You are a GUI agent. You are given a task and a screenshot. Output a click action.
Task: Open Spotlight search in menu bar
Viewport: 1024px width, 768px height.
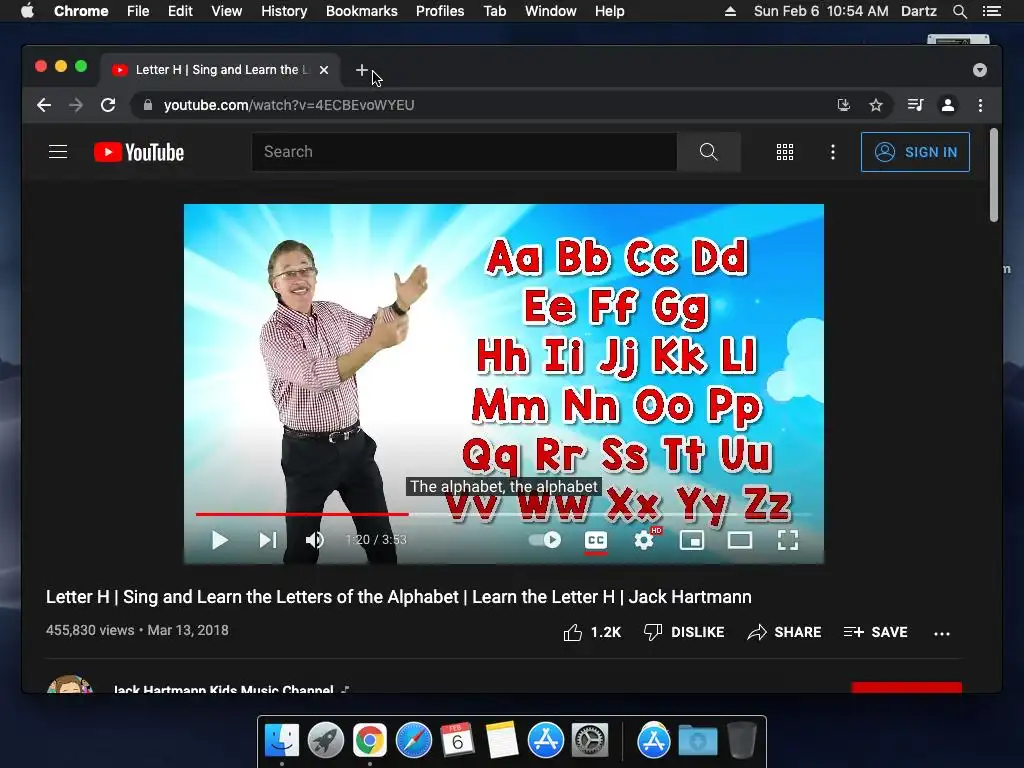pyautogui.click(x=960, y=11)
